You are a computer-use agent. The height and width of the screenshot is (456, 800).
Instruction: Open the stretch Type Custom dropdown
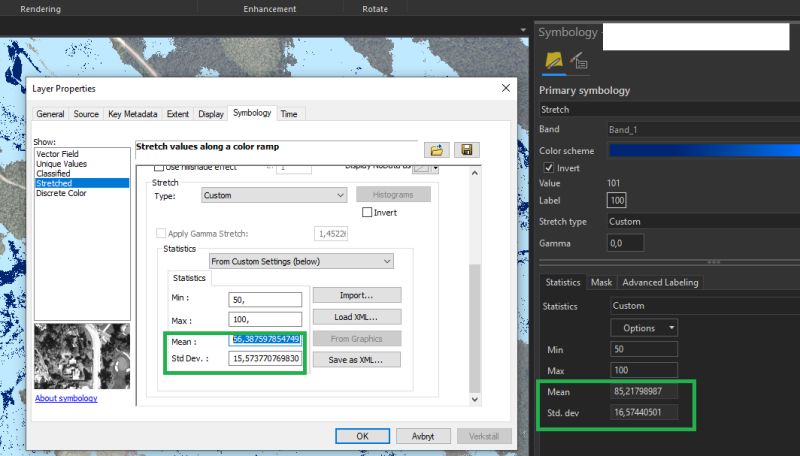274,195
